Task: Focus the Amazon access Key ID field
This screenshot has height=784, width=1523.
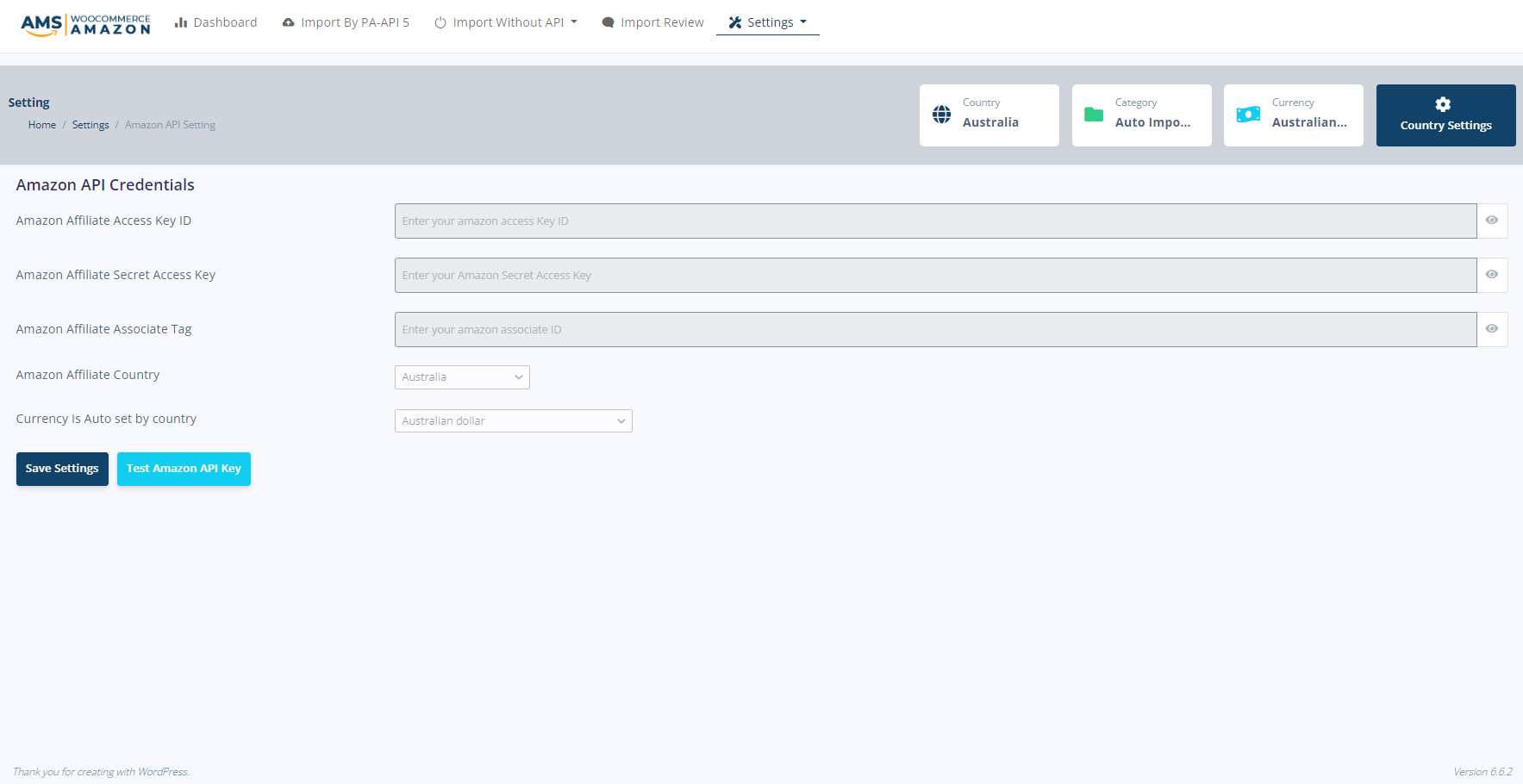Action: (935, 221)
